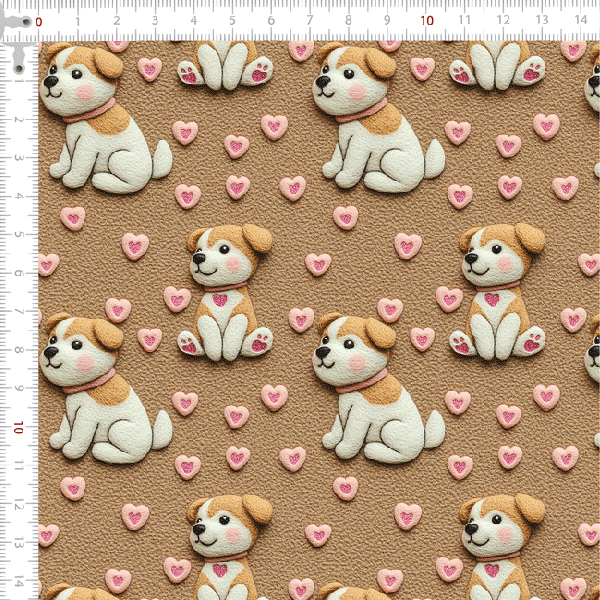600x600 pixels.
Task: Click number 6 on the horizontal ruler
Action: coord(271,21)
